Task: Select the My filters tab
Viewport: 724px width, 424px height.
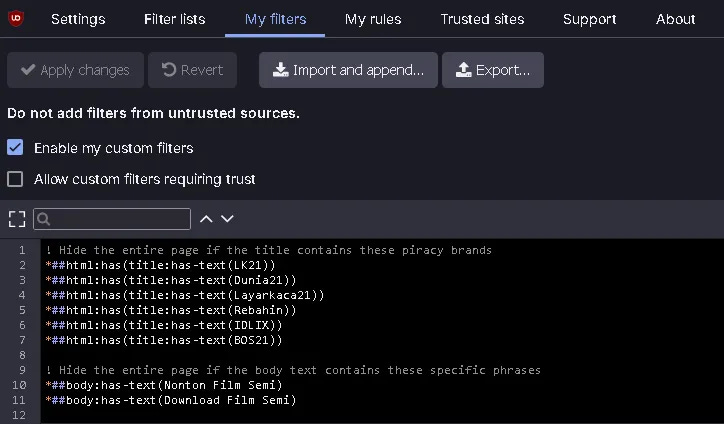Action: point(275,19)
